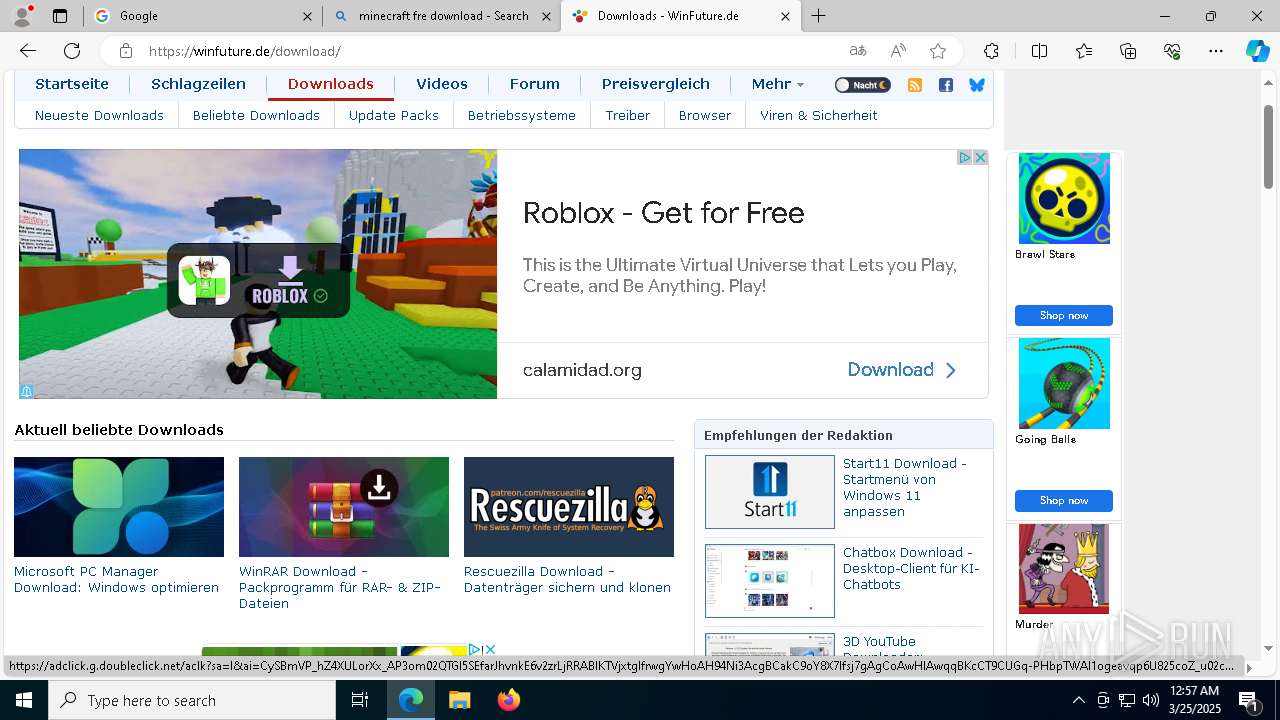Click the Start11 thumbnail image
The image size is (1280, 720).
(770, 492)
